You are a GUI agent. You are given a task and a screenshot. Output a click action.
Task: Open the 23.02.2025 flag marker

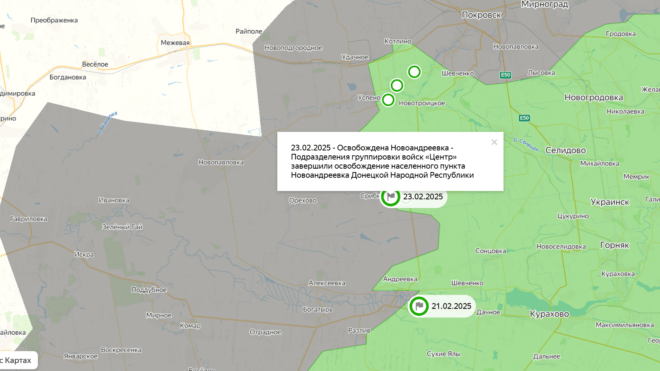pyautogui.click(x=391, y=197)
